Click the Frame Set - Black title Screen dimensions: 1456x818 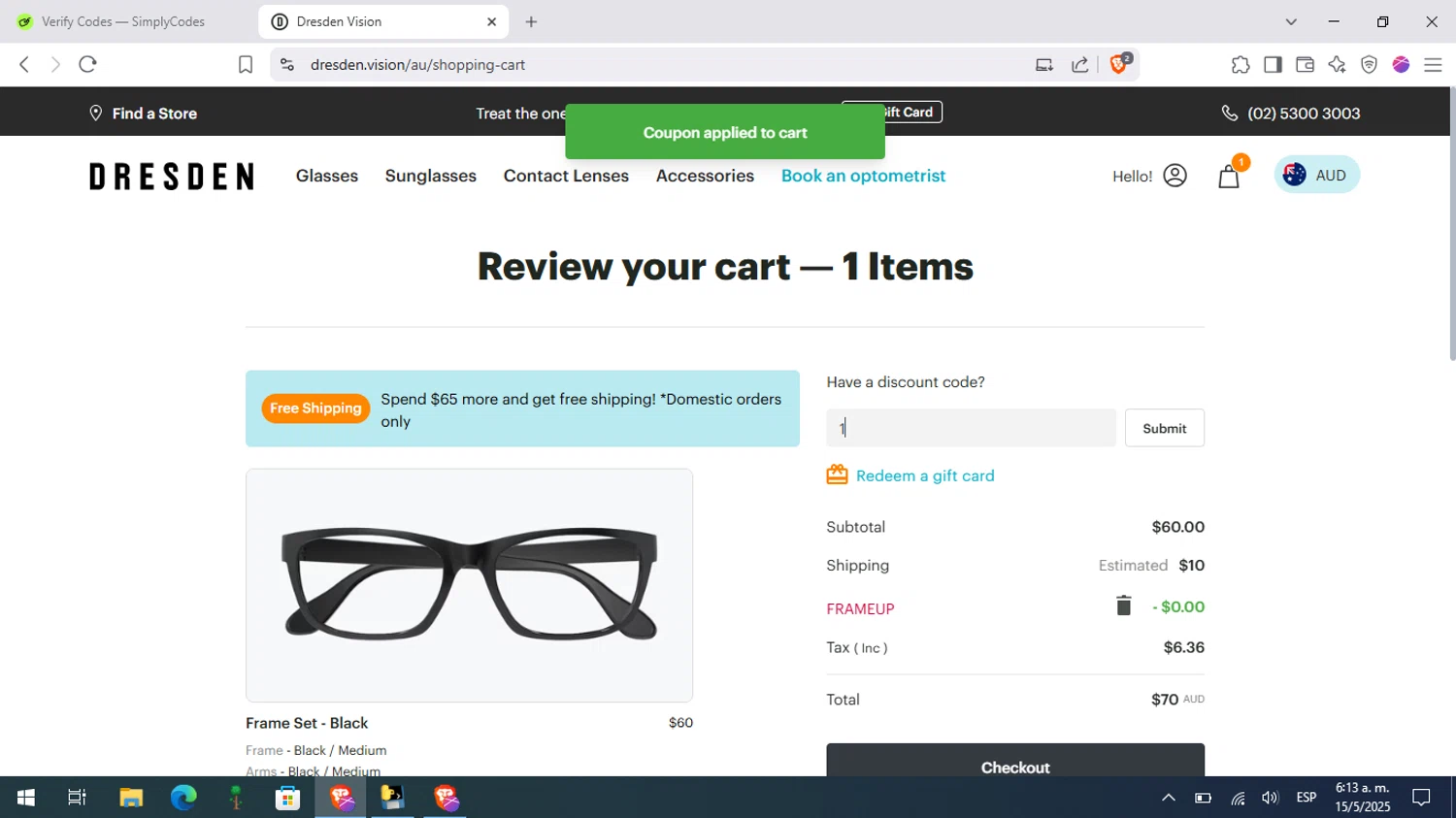(307, 723)
